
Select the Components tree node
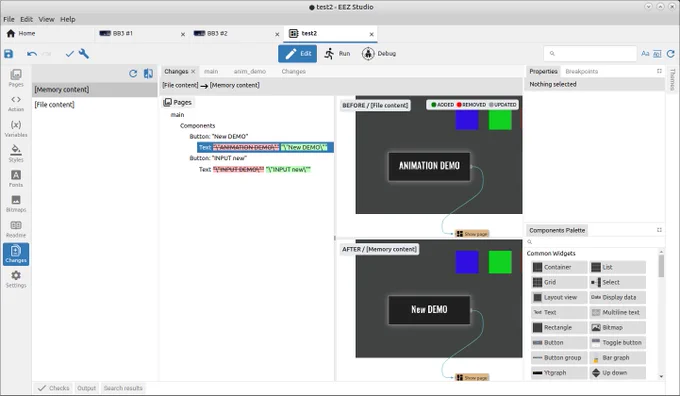click(x=197, y=126)
